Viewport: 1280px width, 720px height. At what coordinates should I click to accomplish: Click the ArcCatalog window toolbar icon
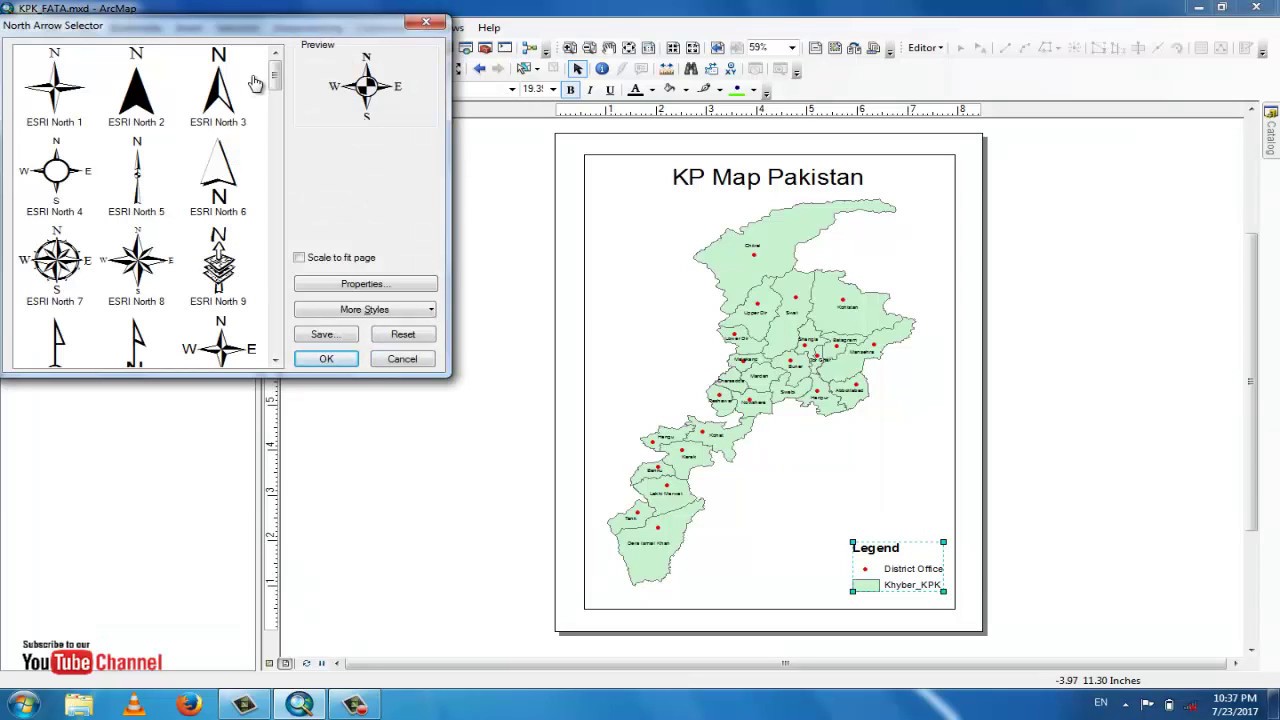pos(466,48)
